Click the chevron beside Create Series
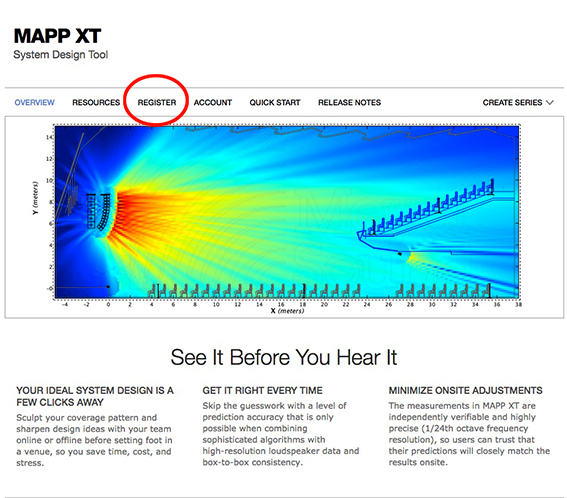 click(x=550, y=103)
